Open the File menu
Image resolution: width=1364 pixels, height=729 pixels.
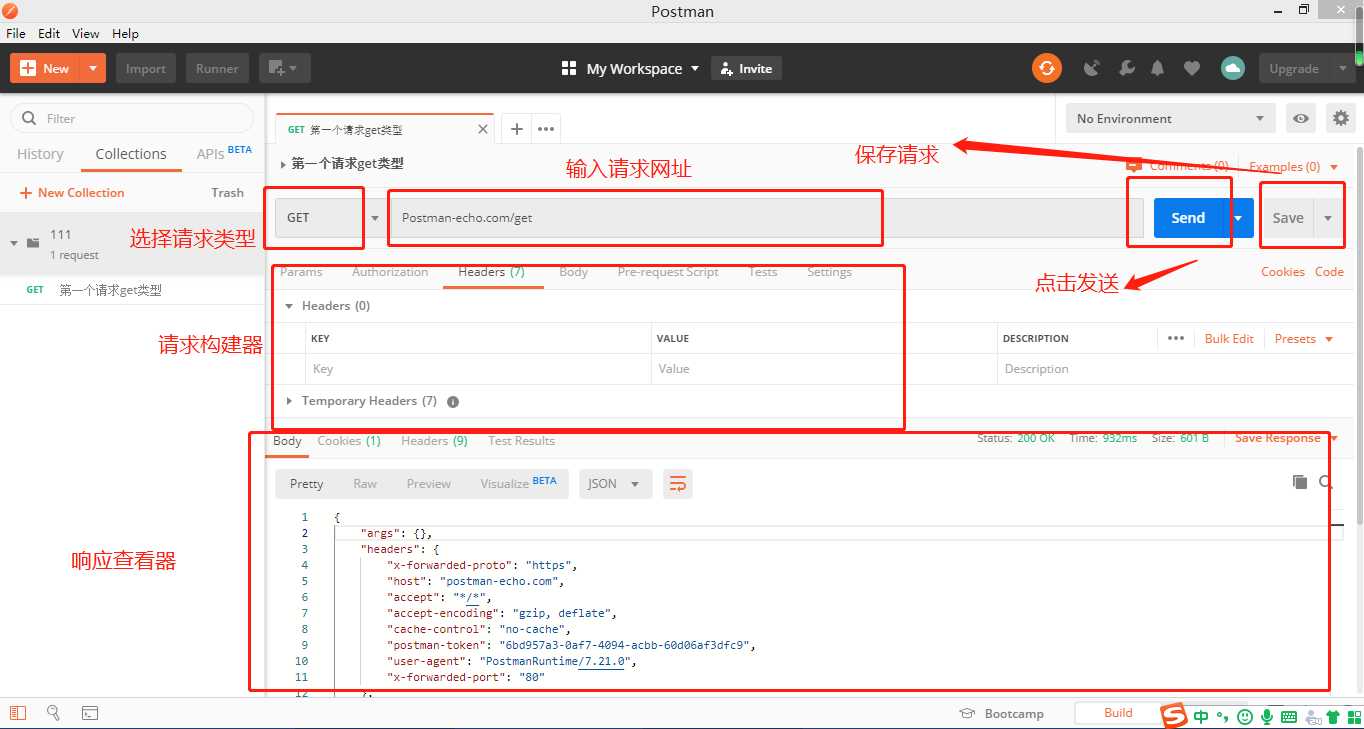[16, 33]
